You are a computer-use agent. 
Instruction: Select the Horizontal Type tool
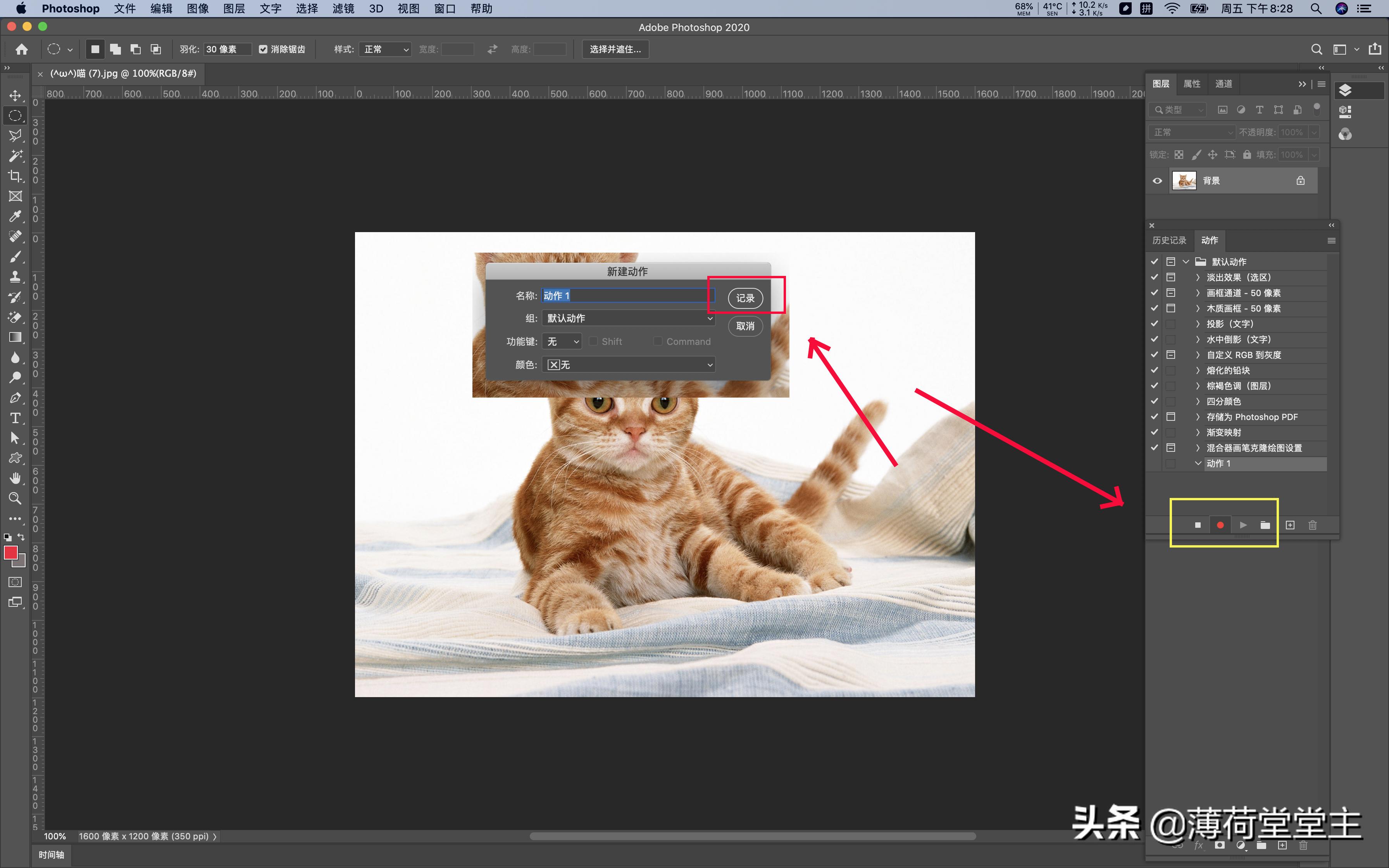(15, 418)
